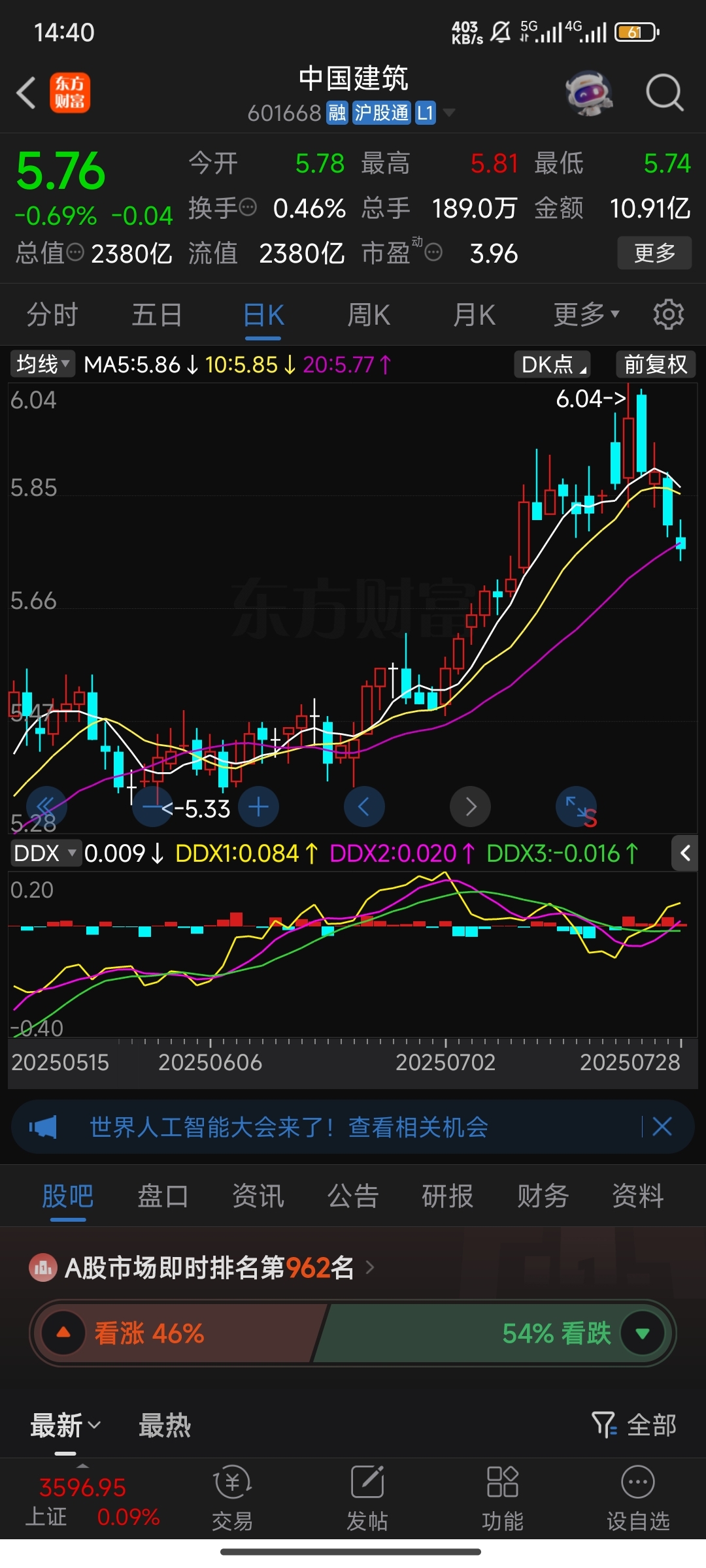The image size is (706, 1568).
Task: Go back with the left arrow
Action: click(x=26, y=93)
